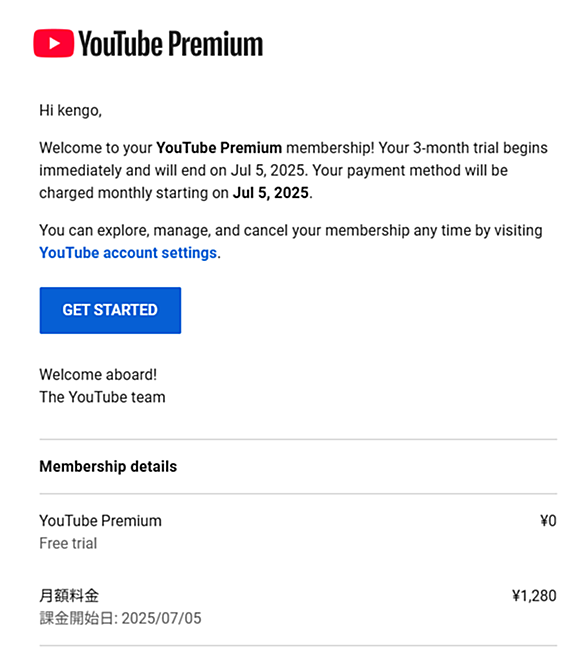586x663 pixels.
Task: Click the divider line above Membership details
Action: coord(298,439)
